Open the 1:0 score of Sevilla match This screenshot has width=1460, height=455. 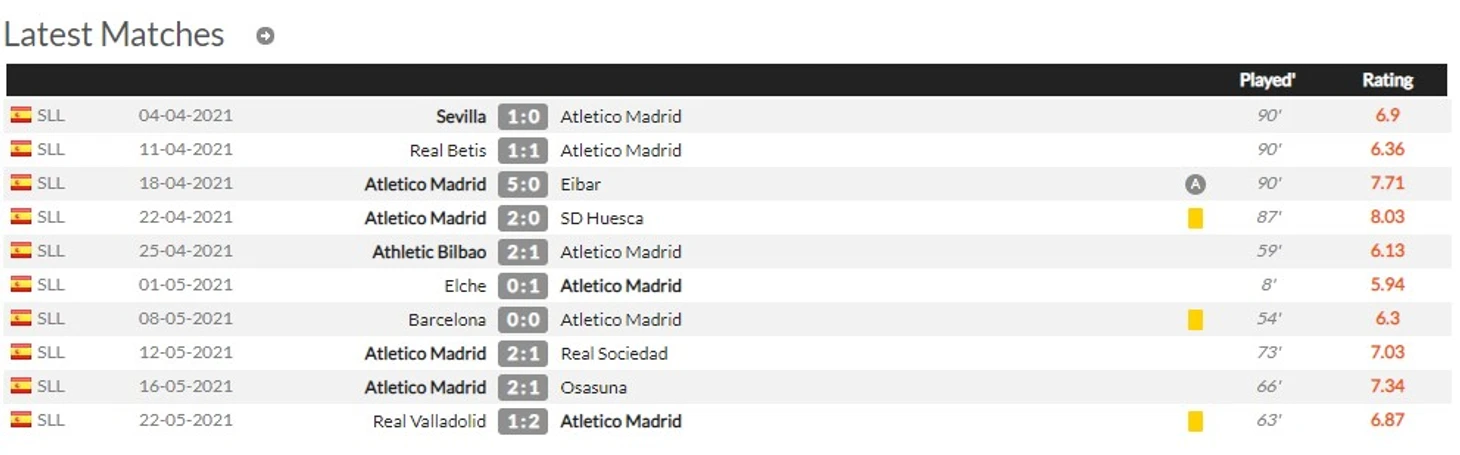click(x=523, y=116)
